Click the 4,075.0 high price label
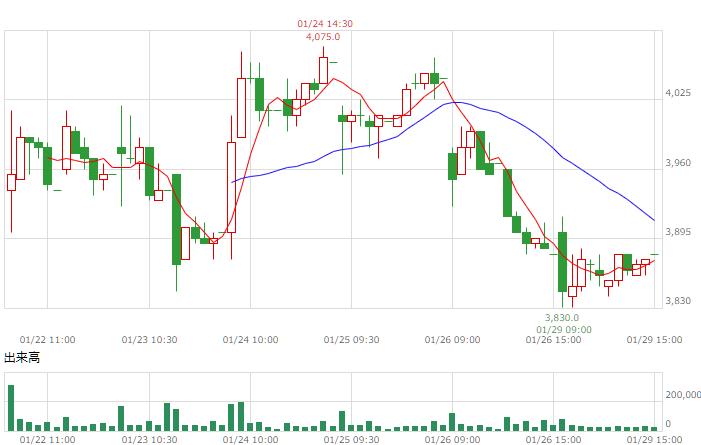The image size is (701, 445). 323,37
